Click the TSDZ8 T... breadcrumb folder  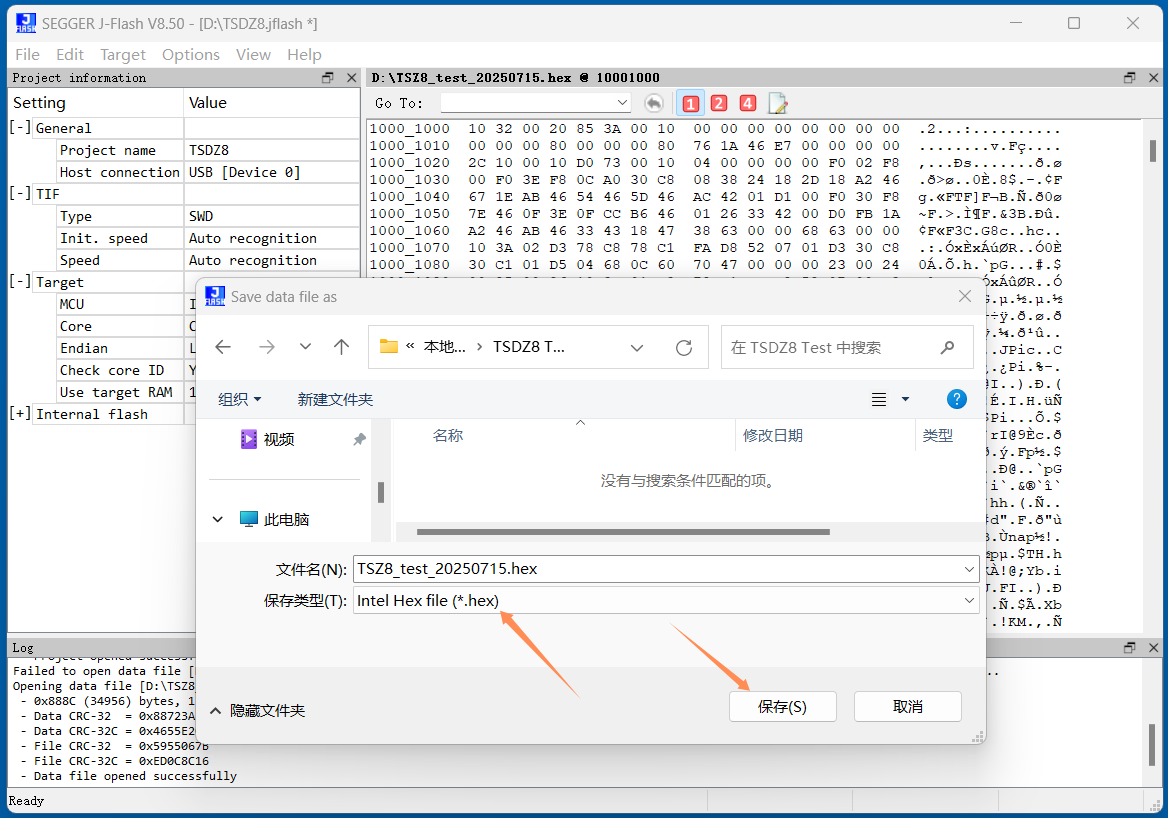click(x=529, y=347)
